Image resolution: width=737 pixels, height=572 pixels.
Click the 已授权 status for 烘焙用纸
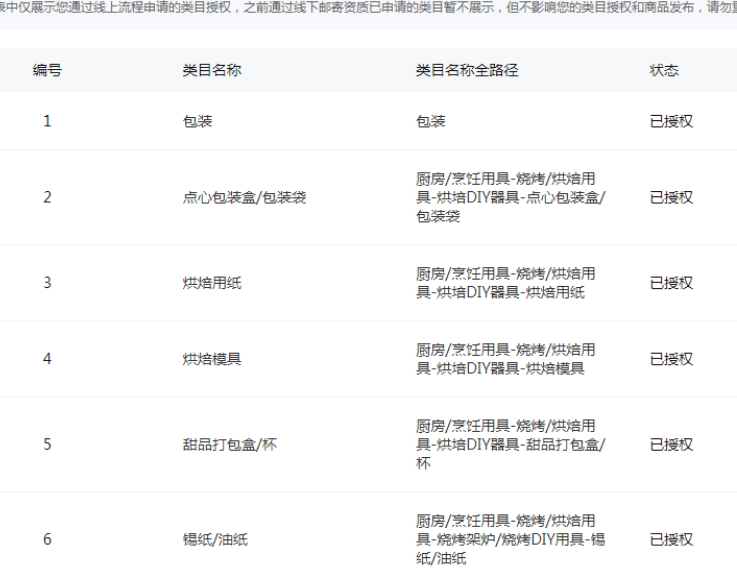(671, 283)
